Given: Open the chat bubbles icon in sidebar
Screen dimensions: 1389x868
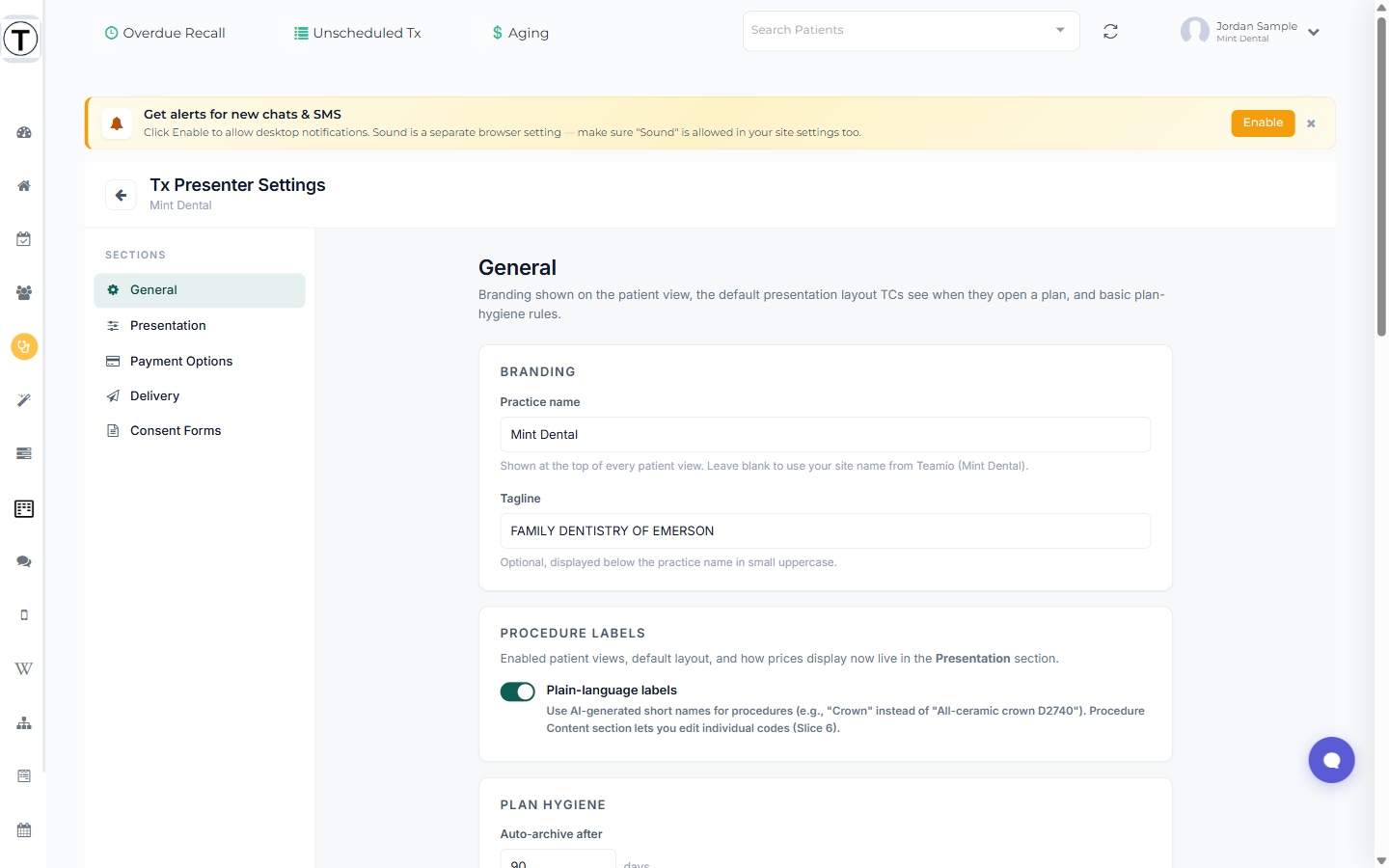Looking at the screenshot, I should tap(24, 561).
